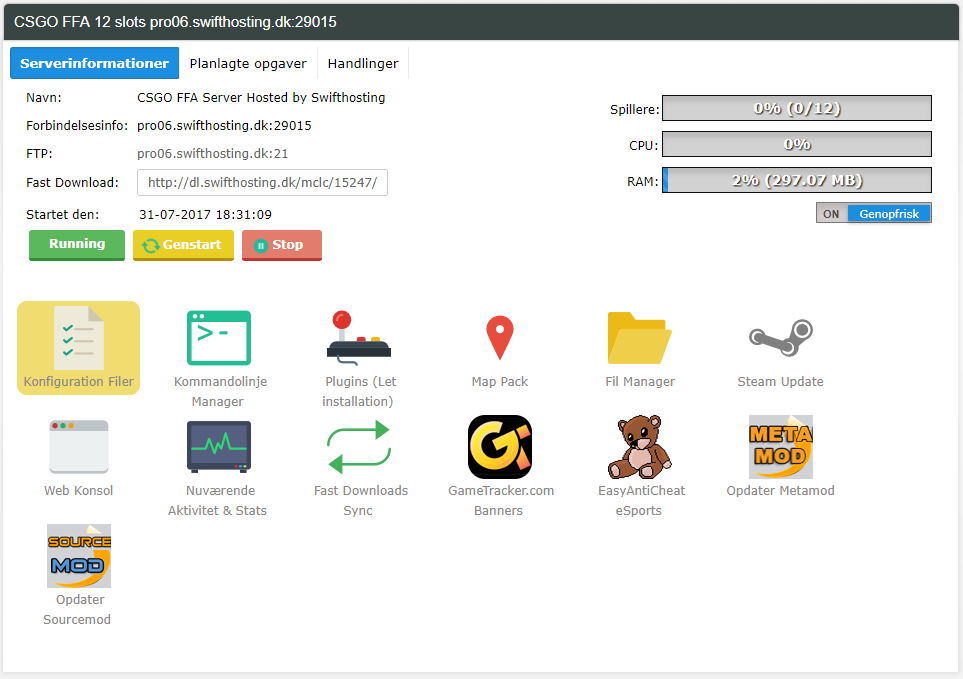Image resolution: width=963 pixels, height=679 pixels.
Task: Click the Fast Download URL field
Action: [x=262, y=182]
